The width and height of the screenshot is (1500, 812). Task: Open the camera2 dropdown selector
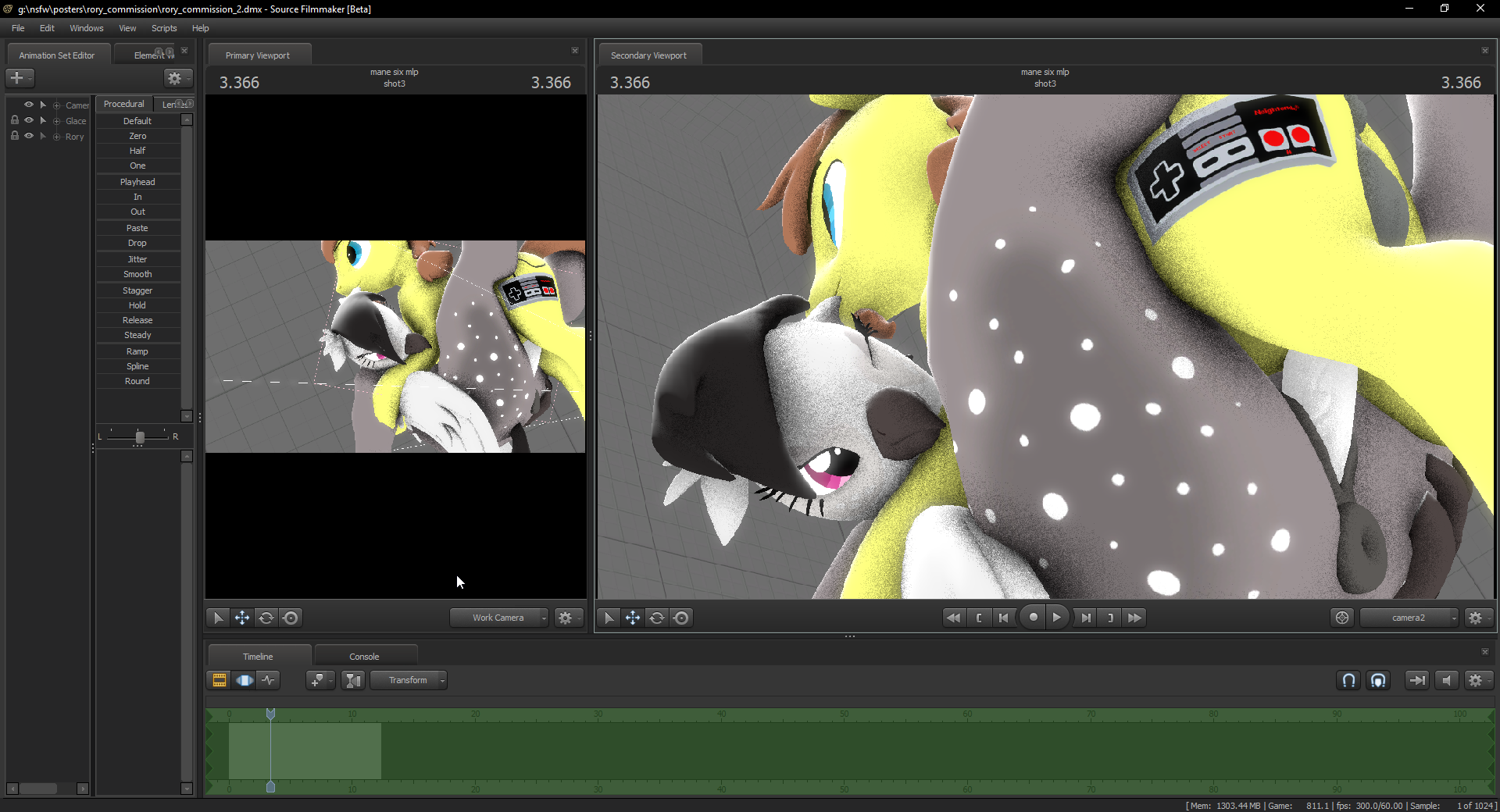[1409, 618]
